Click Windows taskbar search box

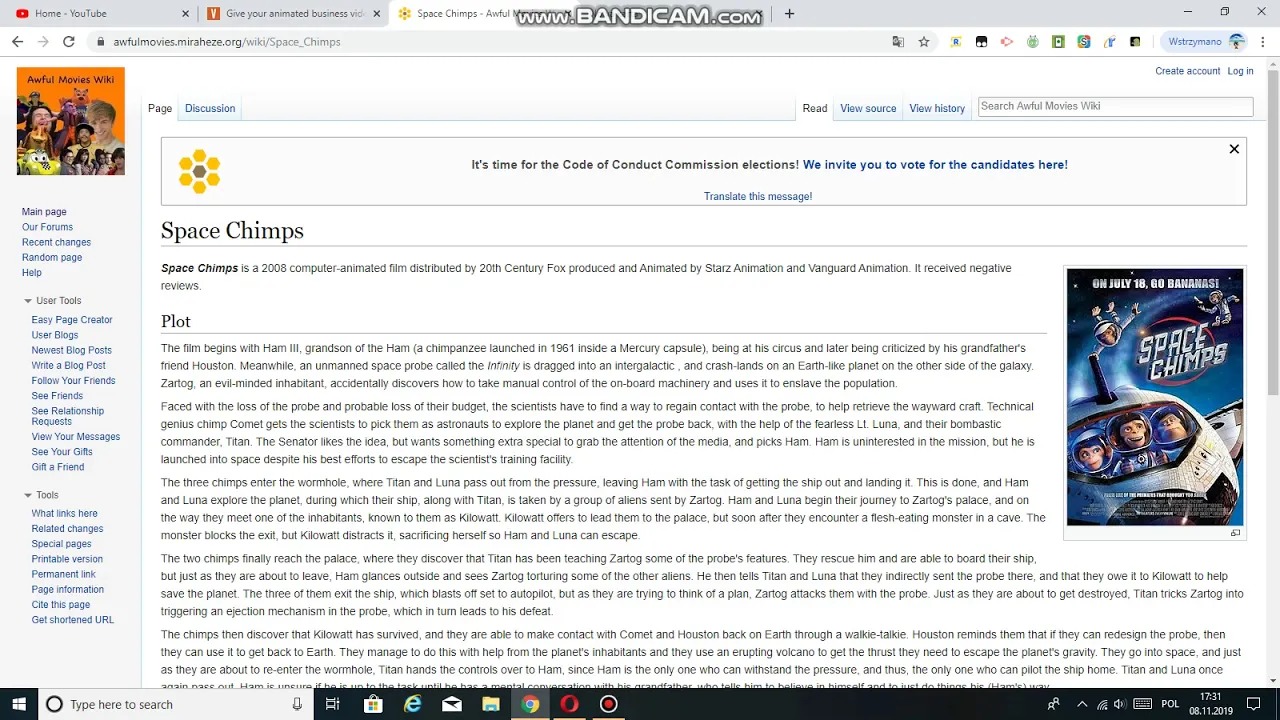pyautogui.click(x=175, y=704)
